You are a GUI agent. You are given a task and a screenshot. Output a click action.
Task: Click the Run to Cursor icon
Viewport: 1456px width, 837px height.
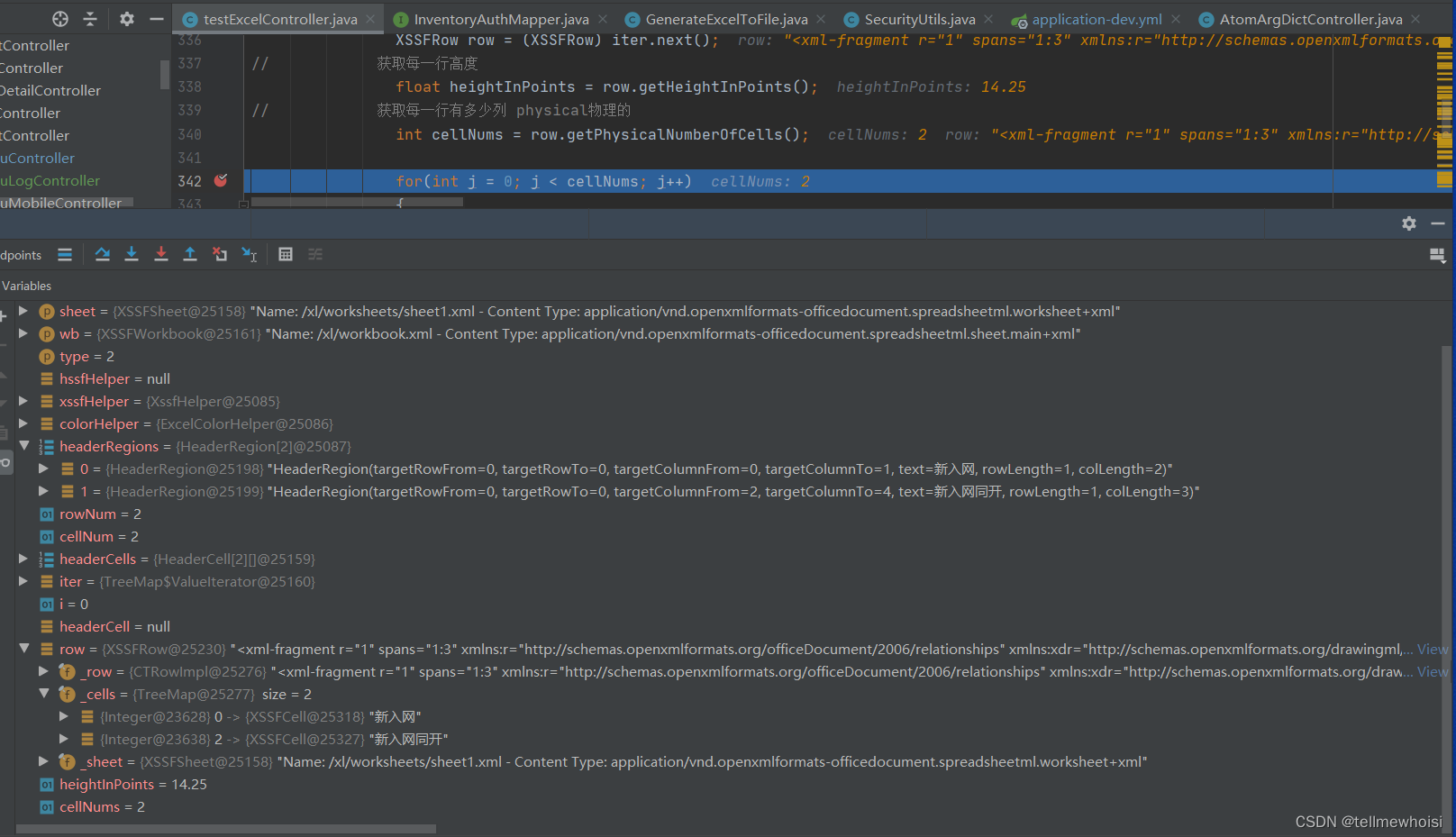(x=250, y=254)
